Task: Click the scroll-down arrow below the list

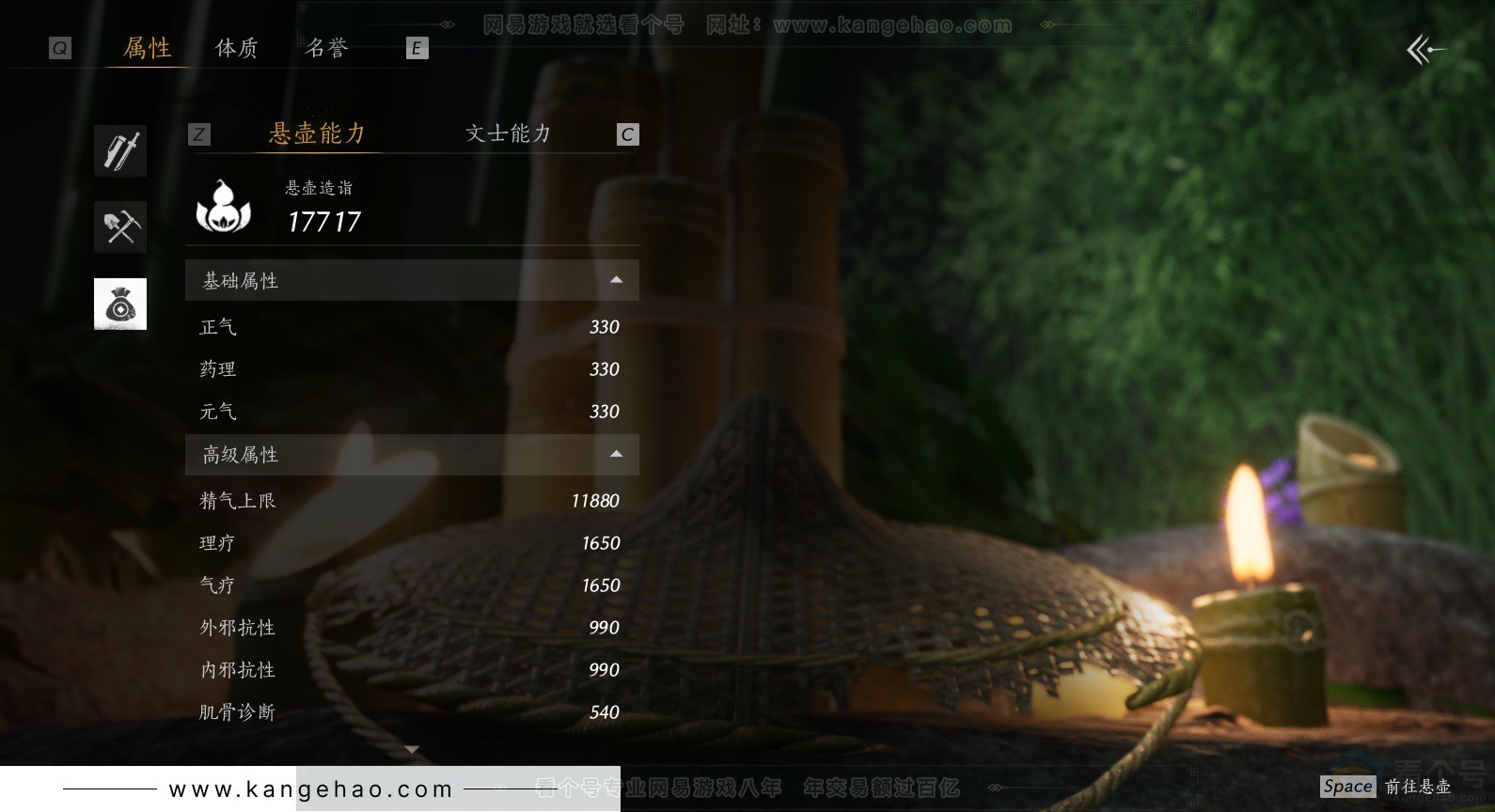Action: click(x=412, y=749)
